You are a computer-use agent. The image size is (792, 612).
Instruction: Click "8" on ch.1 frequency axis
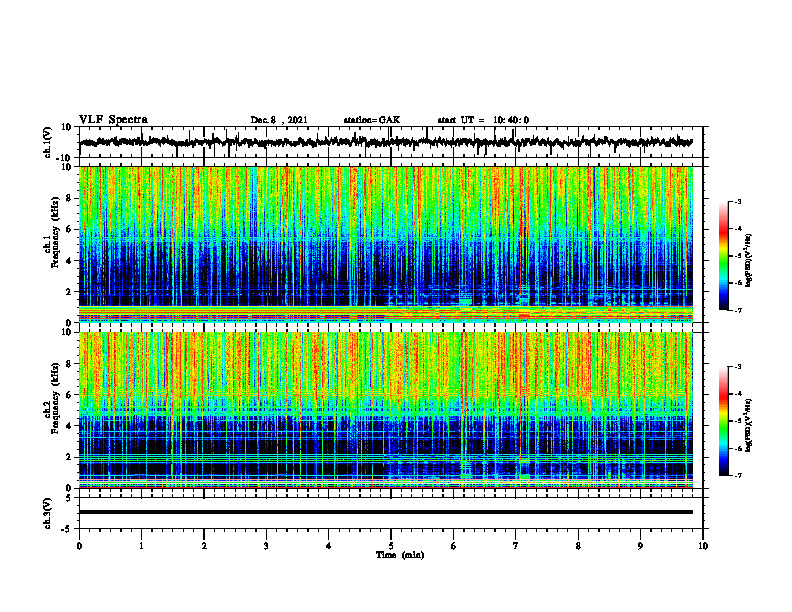70,198
